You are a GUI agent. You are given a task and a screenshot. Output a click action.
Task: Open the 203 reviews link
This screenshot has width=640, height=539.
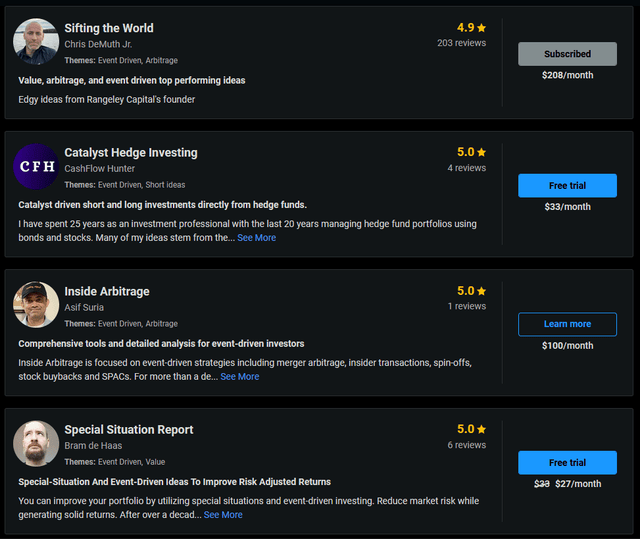461,43
